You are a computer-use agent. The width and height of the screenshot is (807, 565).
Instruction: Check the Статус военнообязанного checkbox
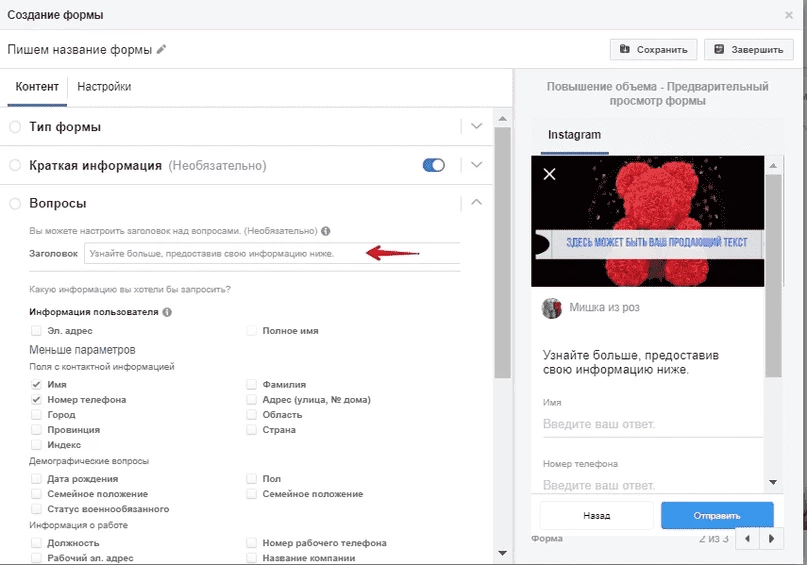(x=36, y=508)
